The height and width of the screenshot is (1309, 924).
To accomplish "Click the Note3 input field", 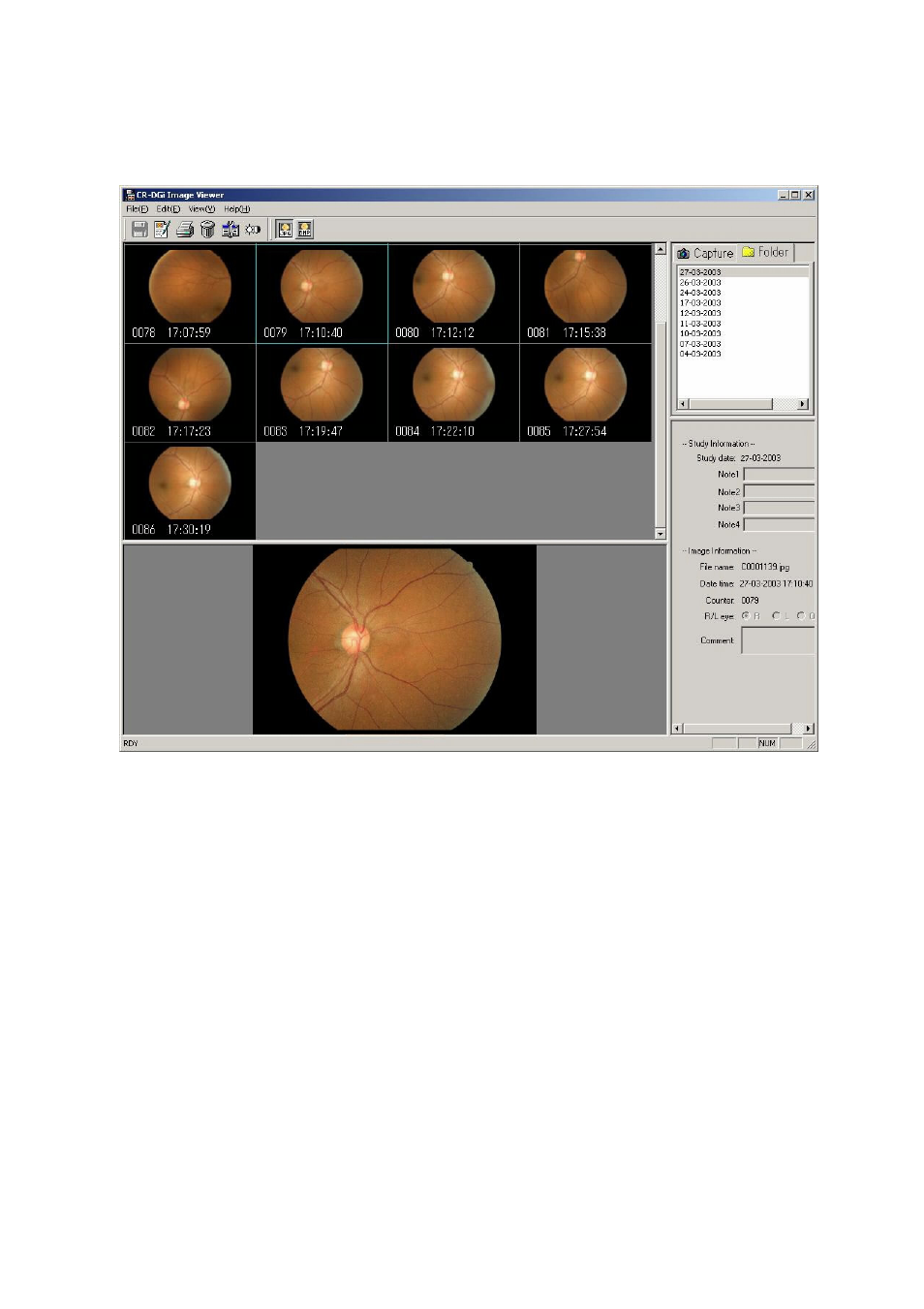I will tap(779, 508).
